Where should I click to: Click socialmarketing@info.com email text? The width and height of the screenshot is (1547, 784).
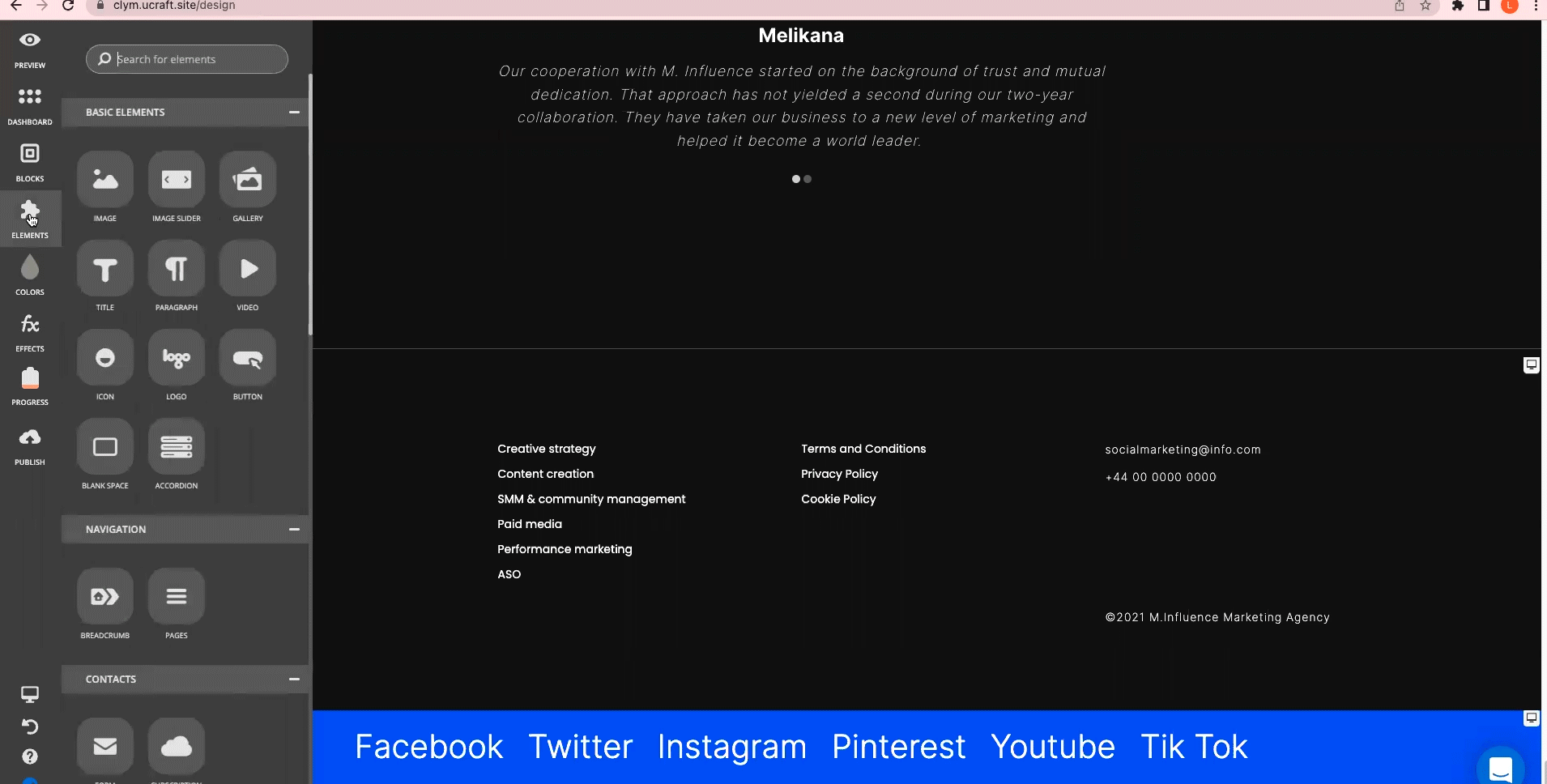[x=1183, y=450]
